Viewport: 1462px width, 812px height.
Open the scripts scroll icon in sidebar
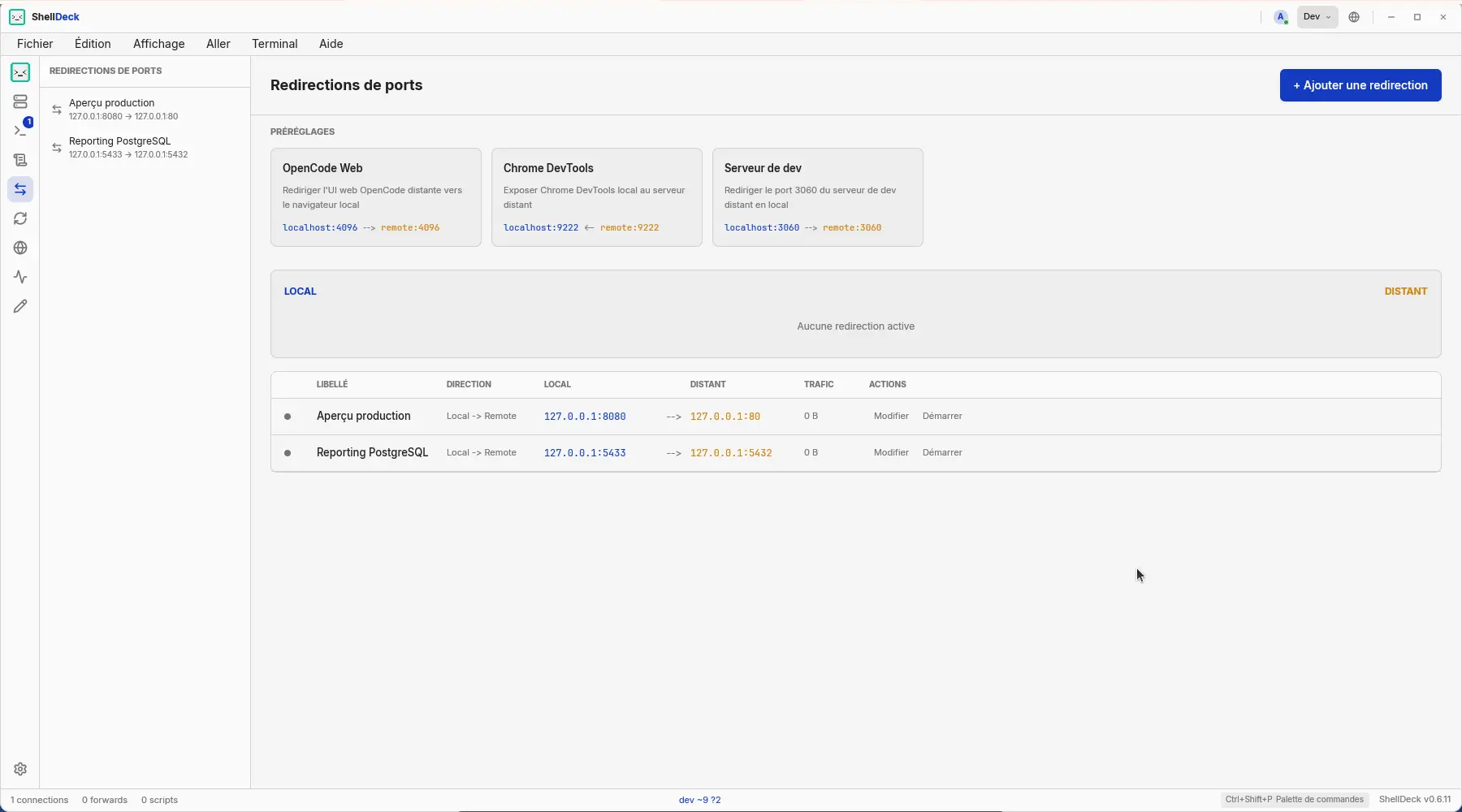click(20, 160)
